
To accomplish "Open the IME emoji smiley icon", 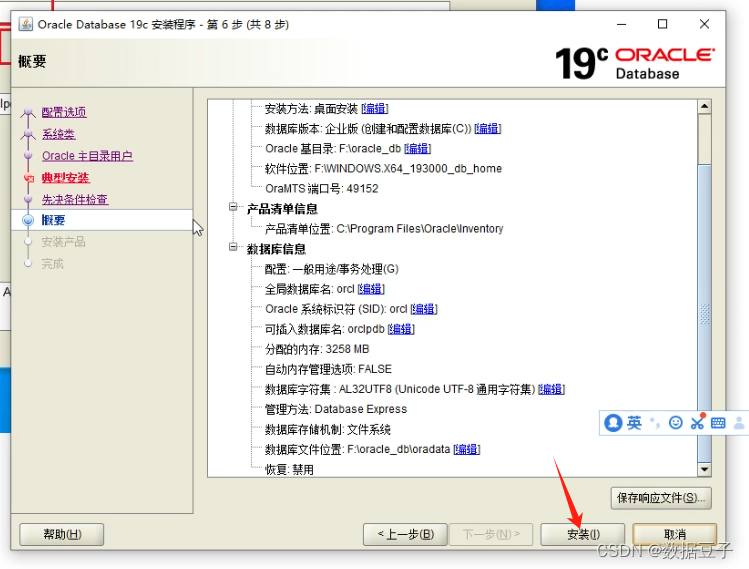I will coord(675,423).
